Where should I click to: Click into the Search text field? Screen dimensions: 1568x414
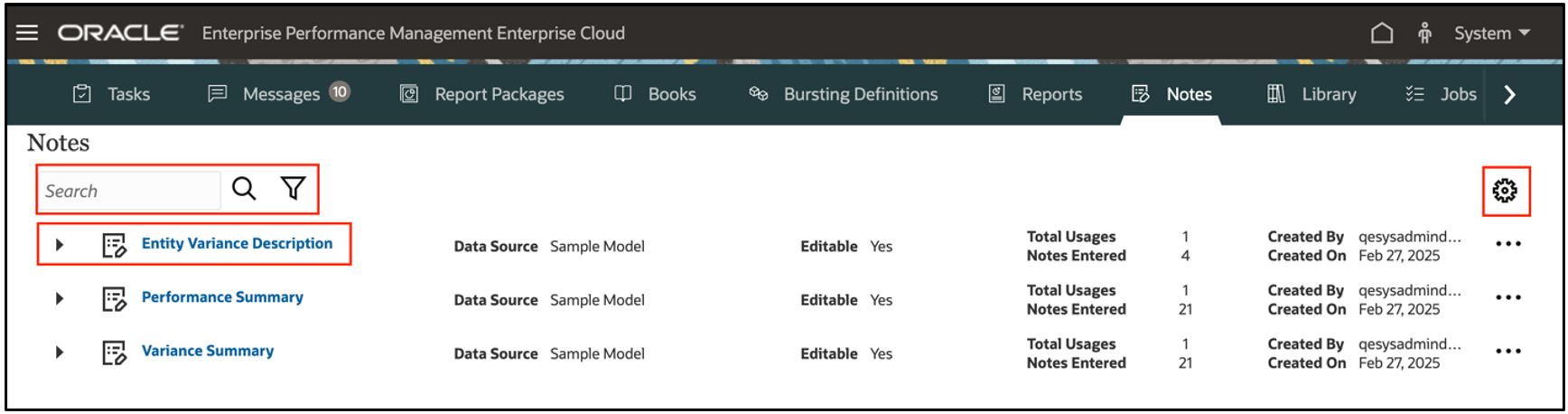pos(129,191)
